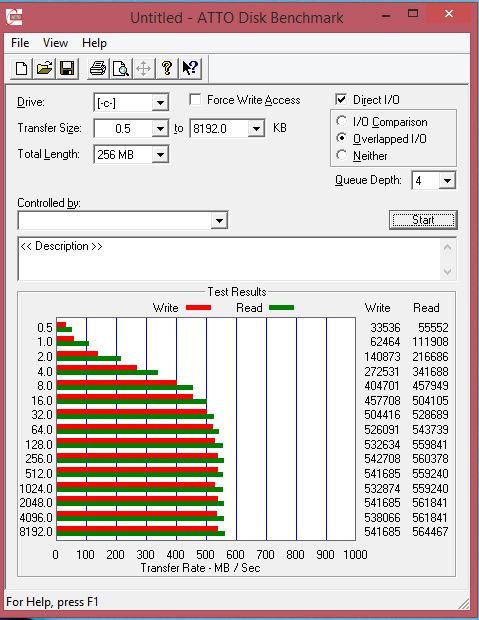Open the Controlled by dropdown
The image size is (479, 620).
pos(219,220)
